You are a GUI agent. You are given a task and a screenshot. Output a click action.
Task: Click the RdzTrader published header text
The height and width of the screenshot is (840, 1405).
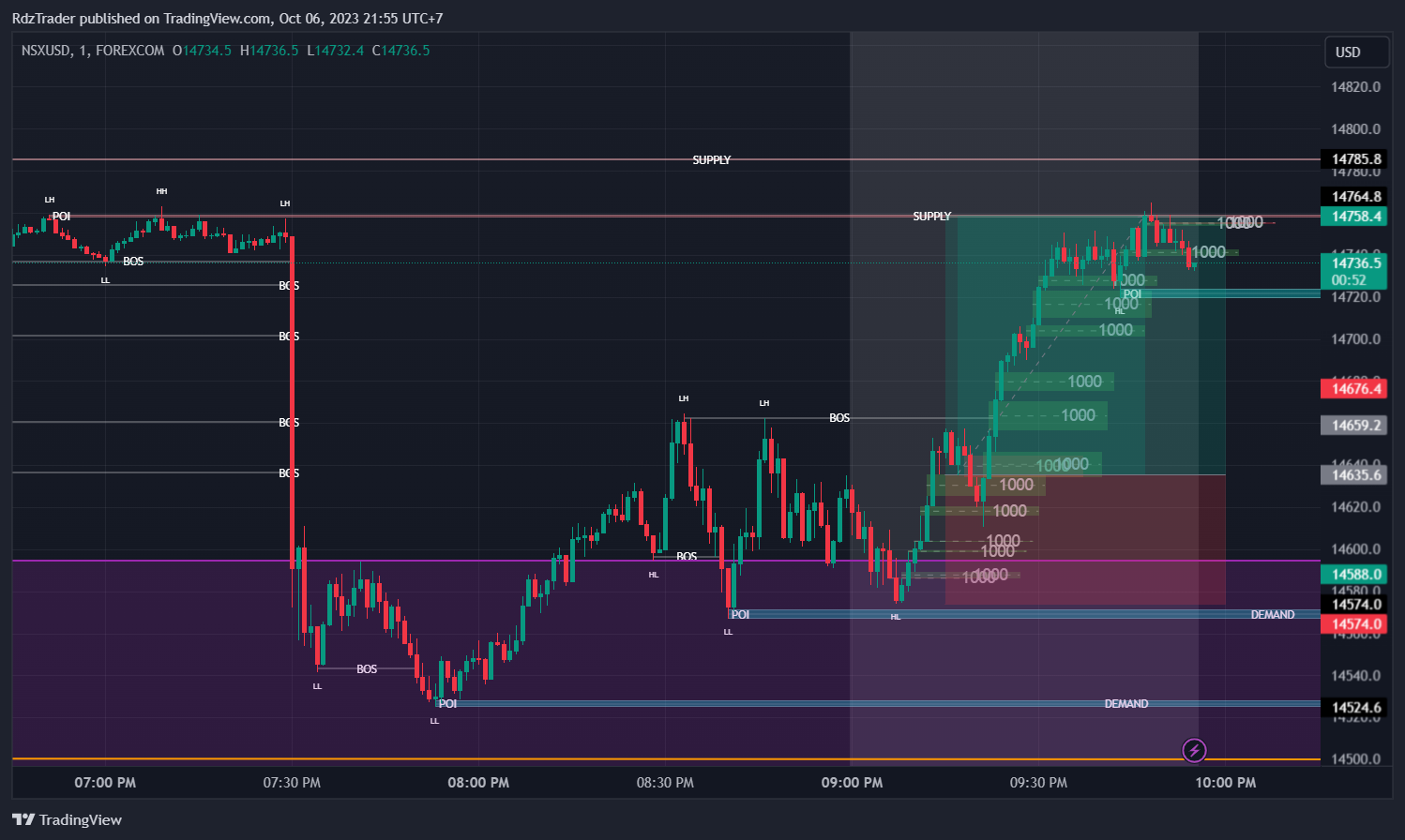click(227, 18)
